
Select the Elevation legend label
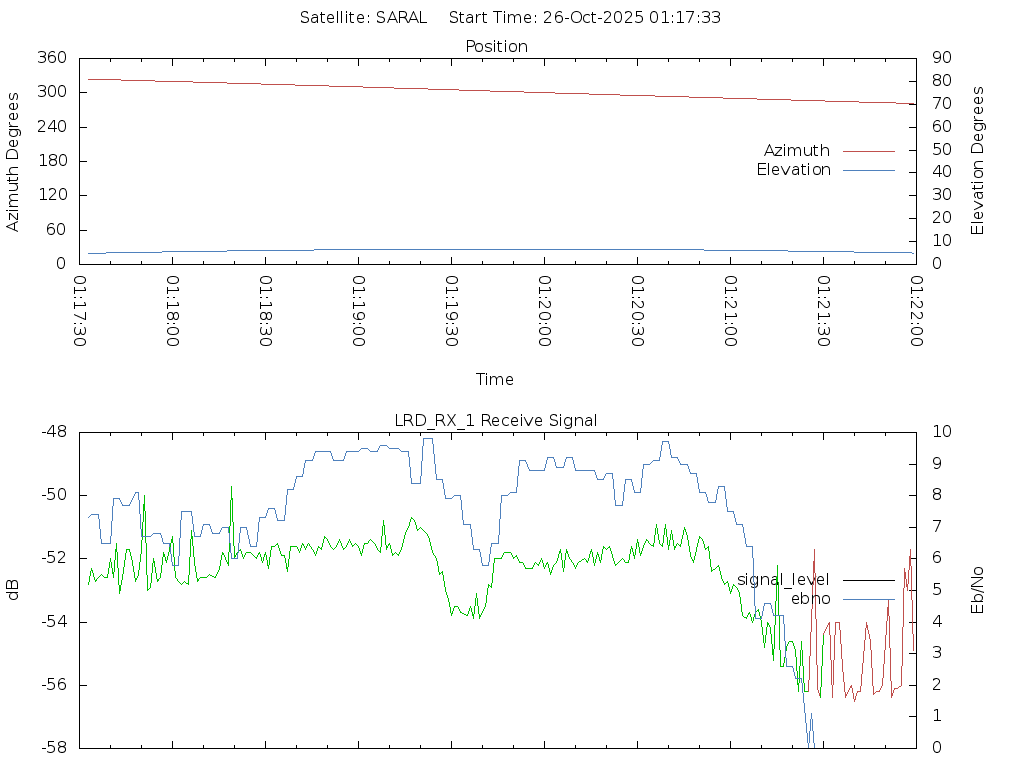coord(793,170)
